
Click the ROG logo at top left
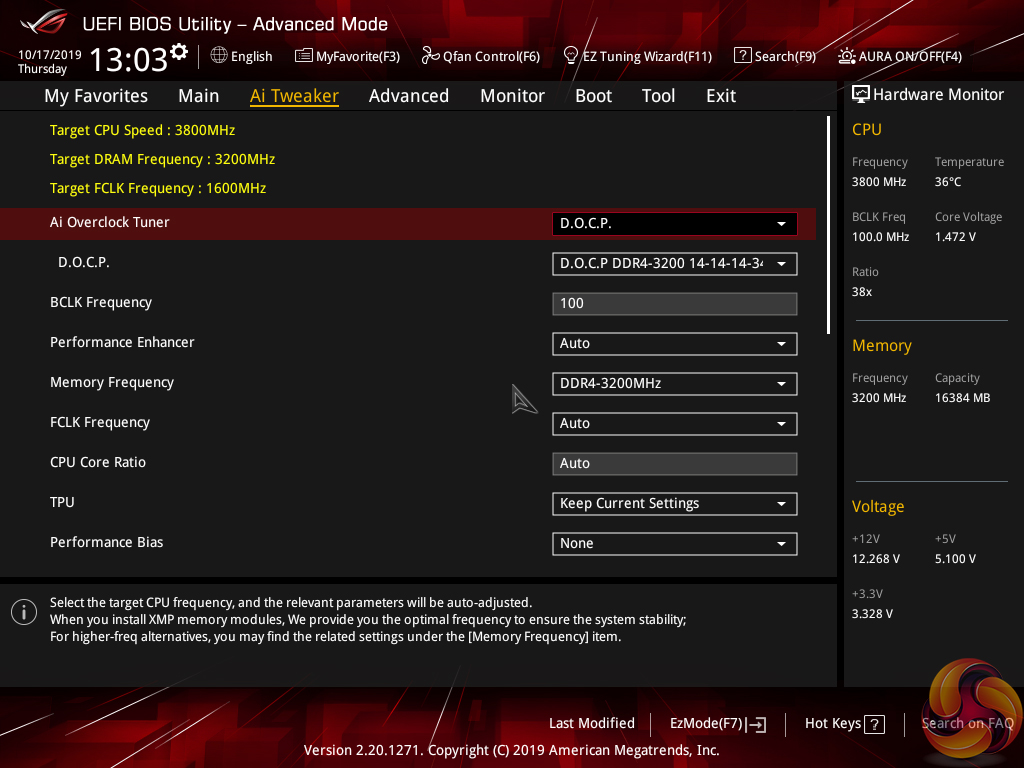click(44, 22)
